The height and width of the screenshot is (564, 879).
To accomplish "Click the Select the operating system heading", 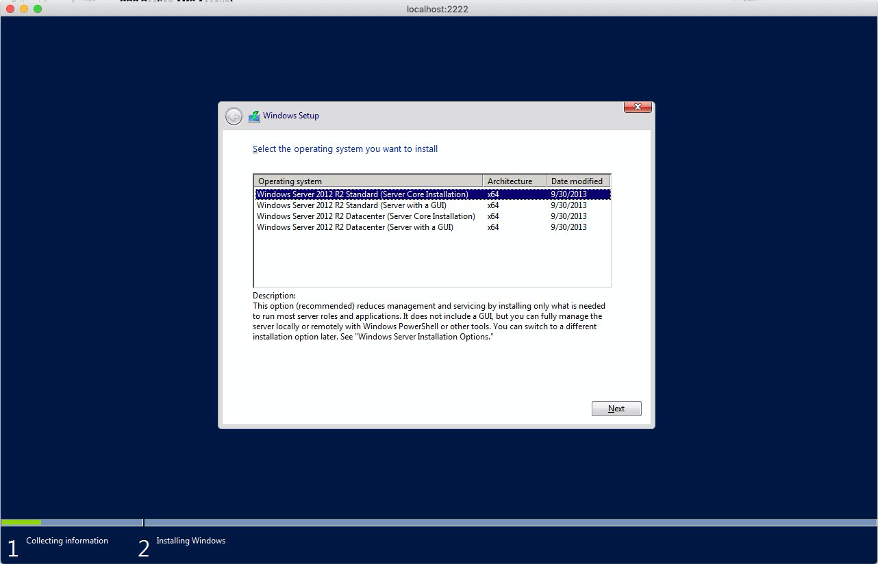I will [345, 149].
